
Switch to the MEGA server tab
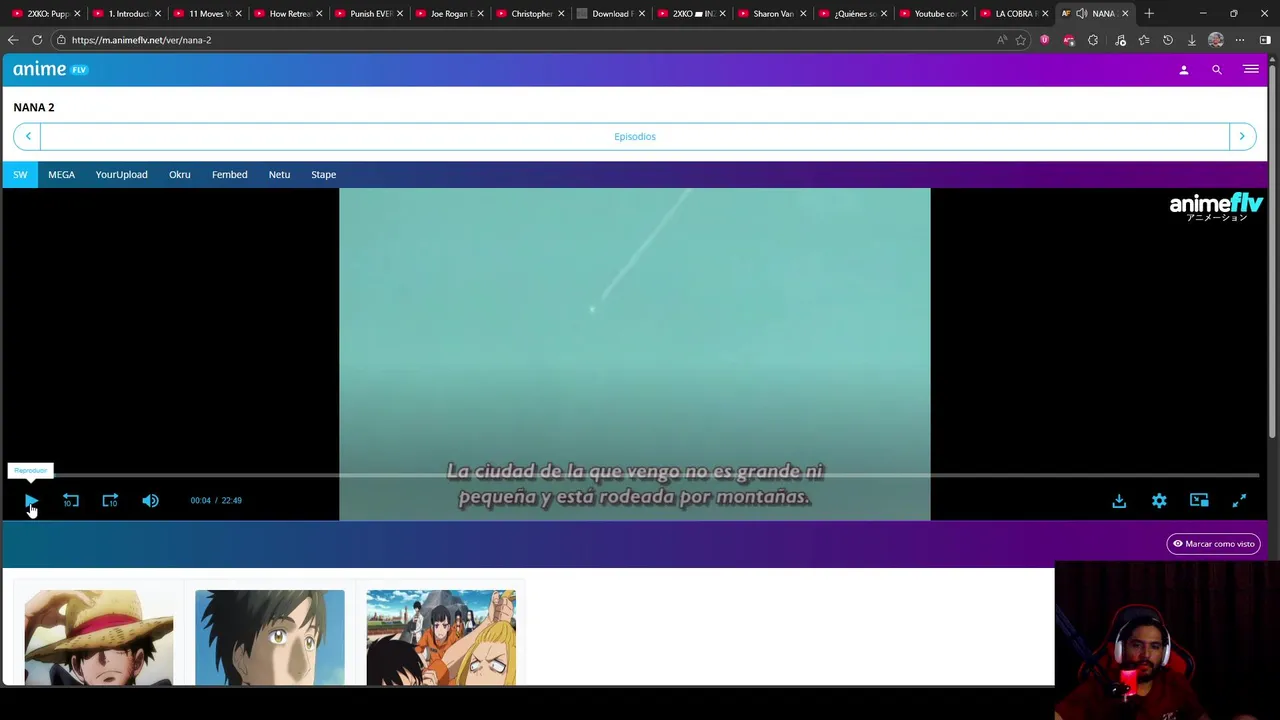pyautogui.click(x=61, y=174)
